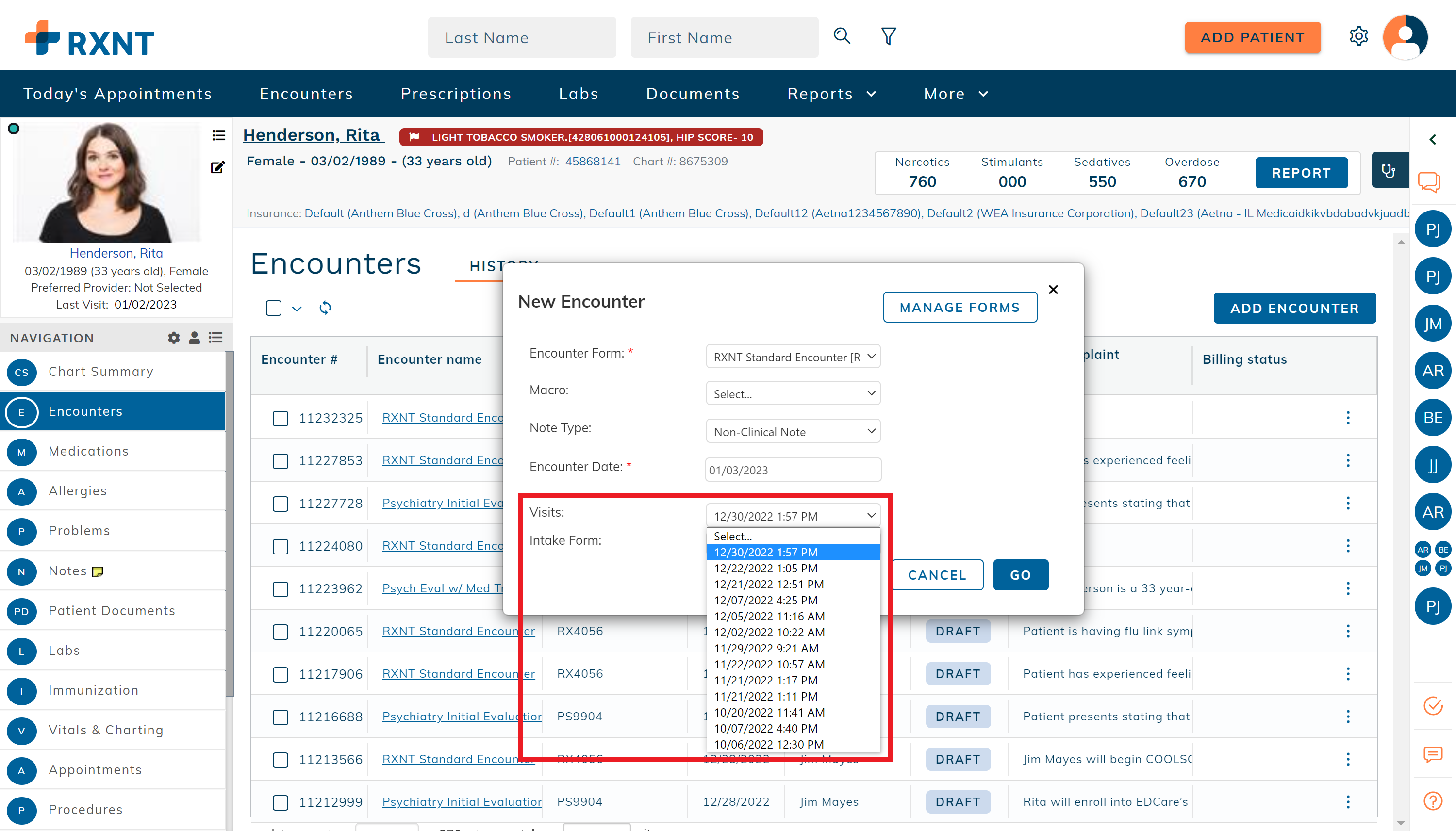Image resolution: width=1456 pixels, height=831 pixels.
Task: Click the orange tasks checkmark icon
Action: pos(1433,706)
